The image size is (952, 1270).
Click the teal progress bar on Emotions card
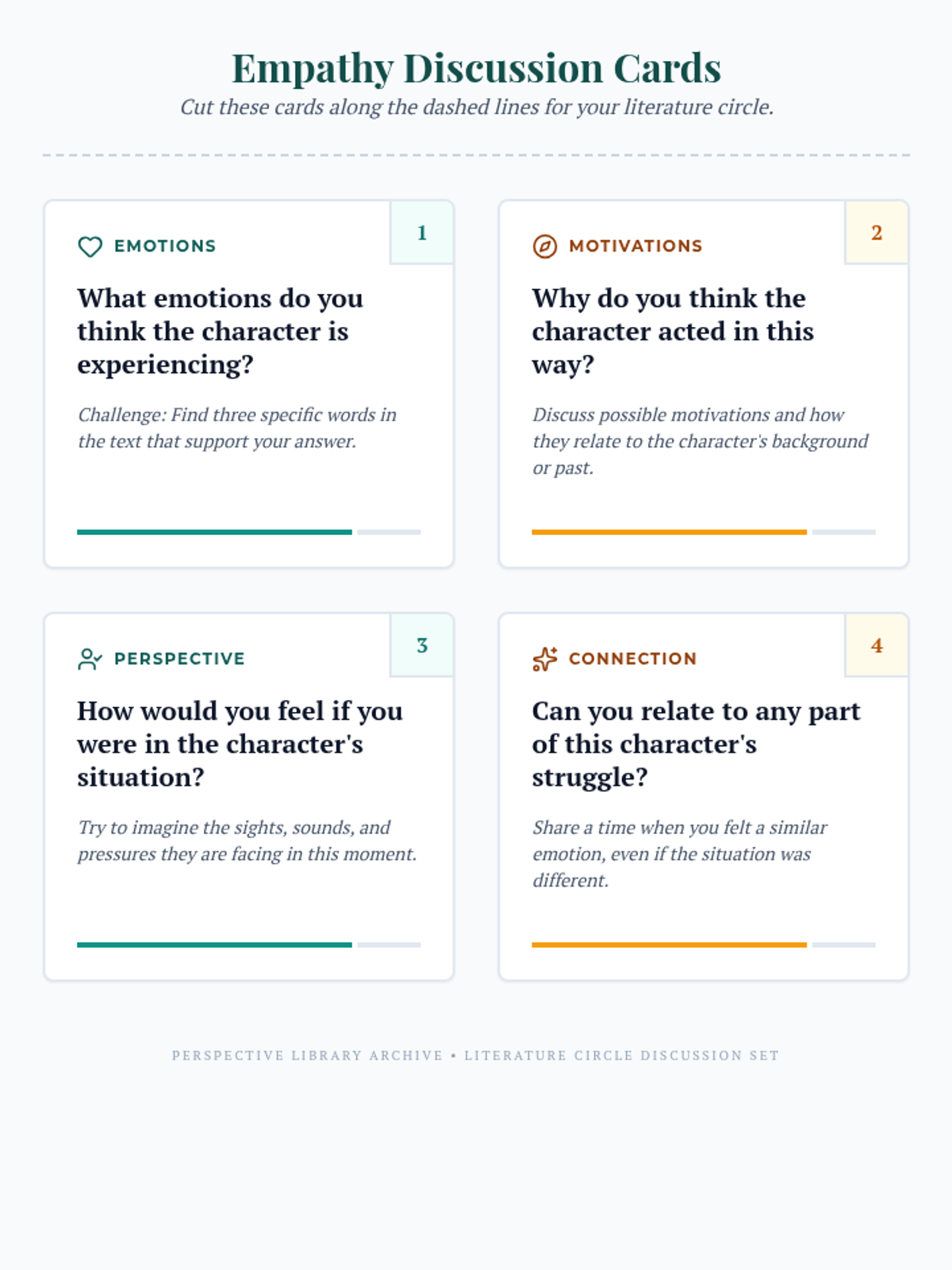[214, 532]
